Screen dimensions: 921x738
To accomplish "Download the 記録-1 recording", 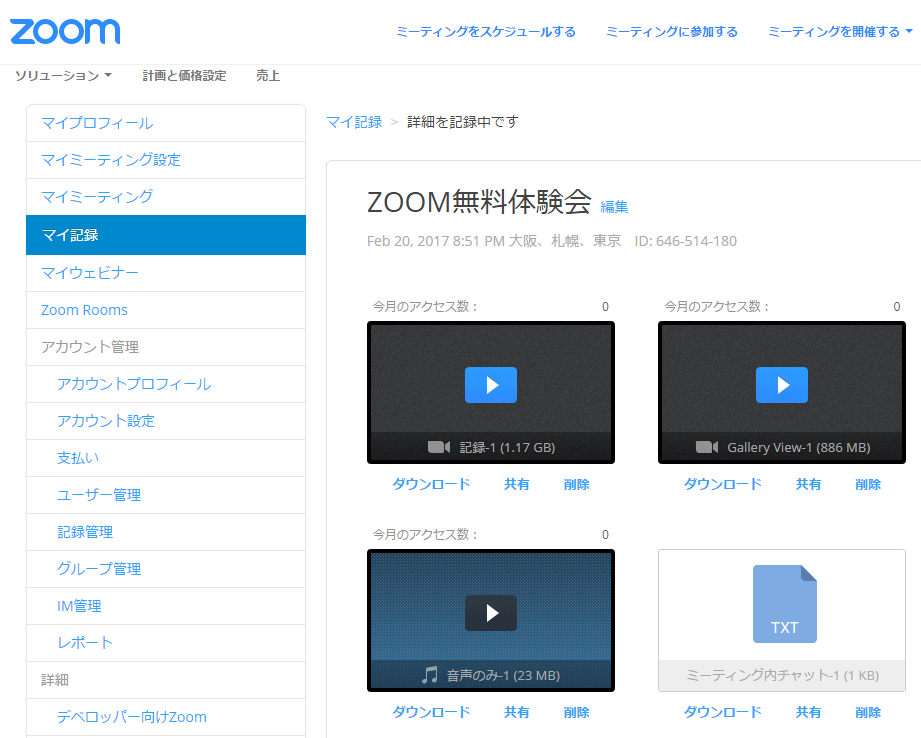I will coord(430,484).
